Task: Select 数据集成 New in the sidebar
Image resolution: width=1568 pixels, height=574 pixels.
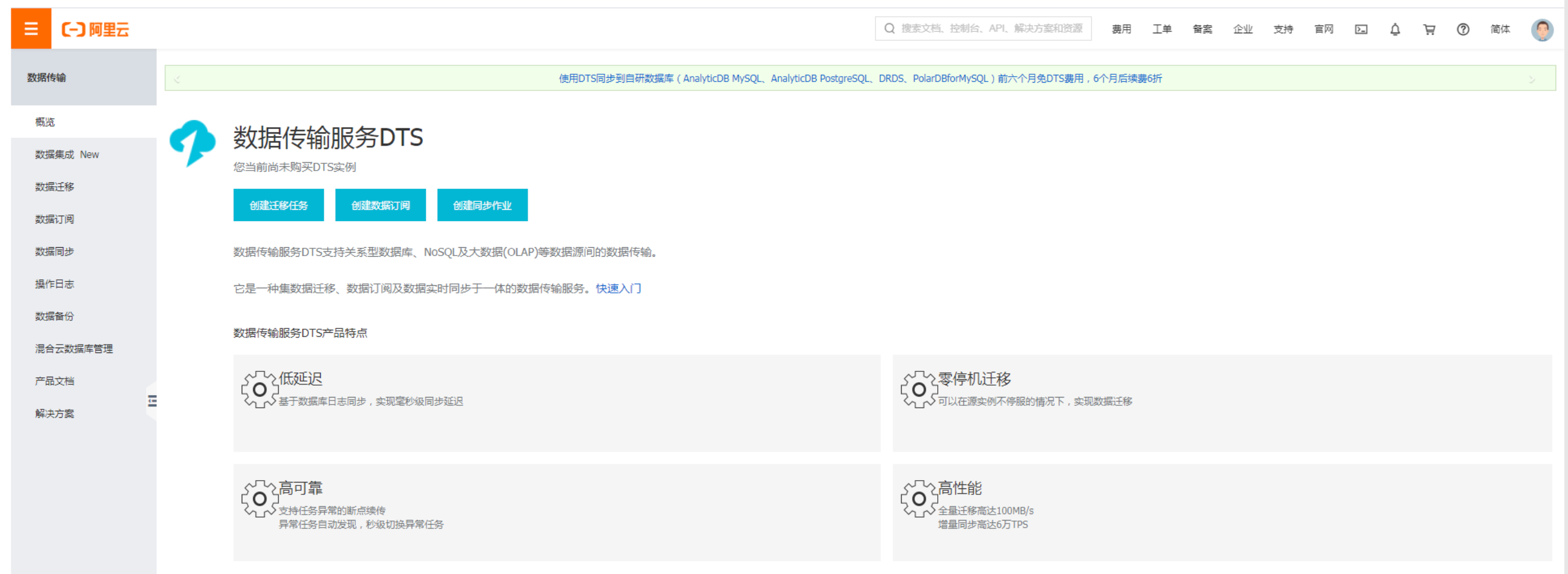Action: pyautogui.click(x=83, y=154)
